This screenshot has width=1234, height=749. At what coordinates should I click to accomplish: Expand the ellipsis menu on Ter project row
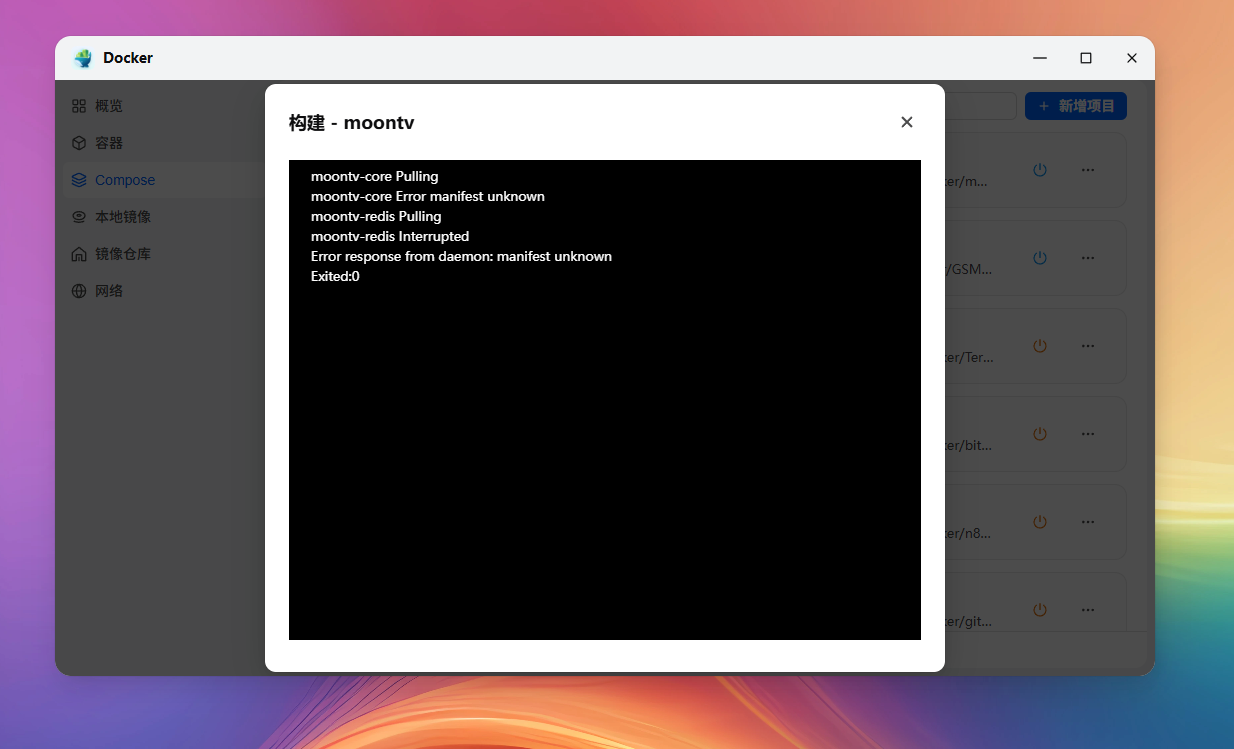pos(1088,346)
